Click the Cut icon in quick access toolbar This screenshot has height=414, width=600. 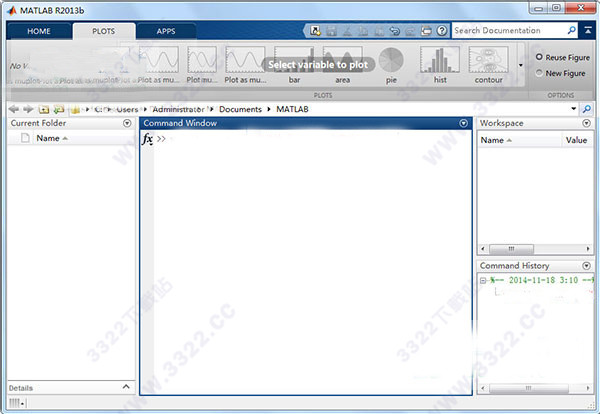(x=347, y=31)
